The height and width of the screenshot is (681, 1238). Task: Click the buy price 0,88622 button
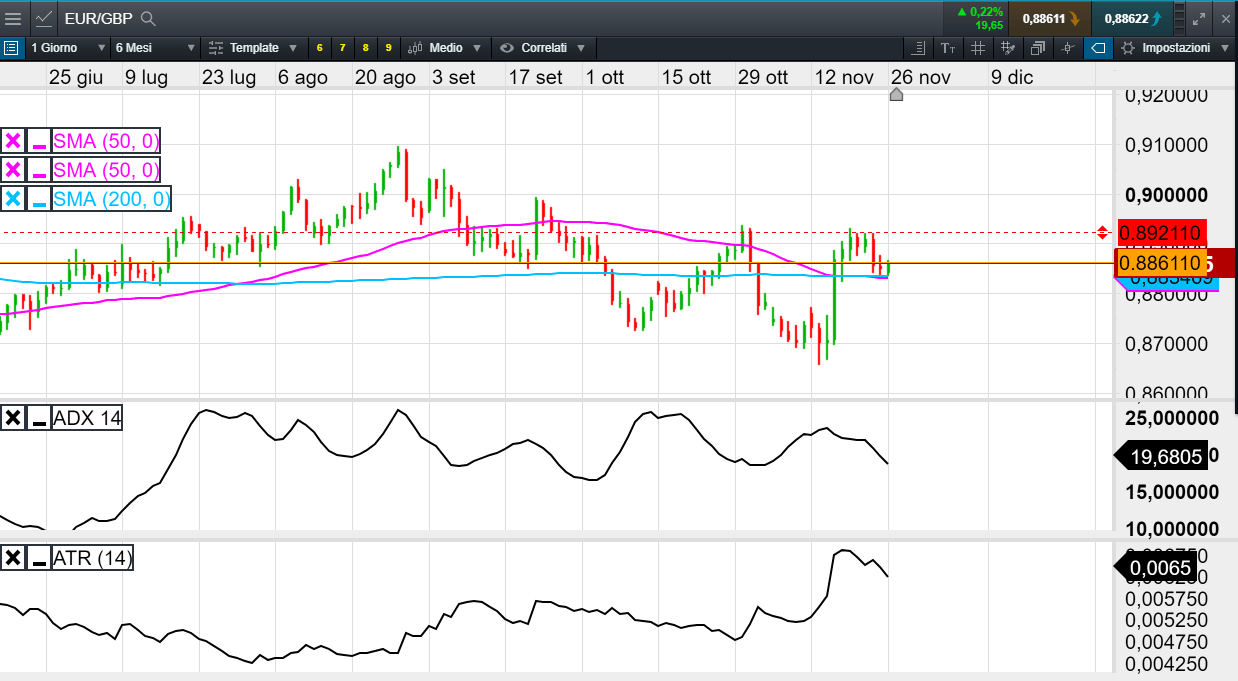click(1132, 18)
